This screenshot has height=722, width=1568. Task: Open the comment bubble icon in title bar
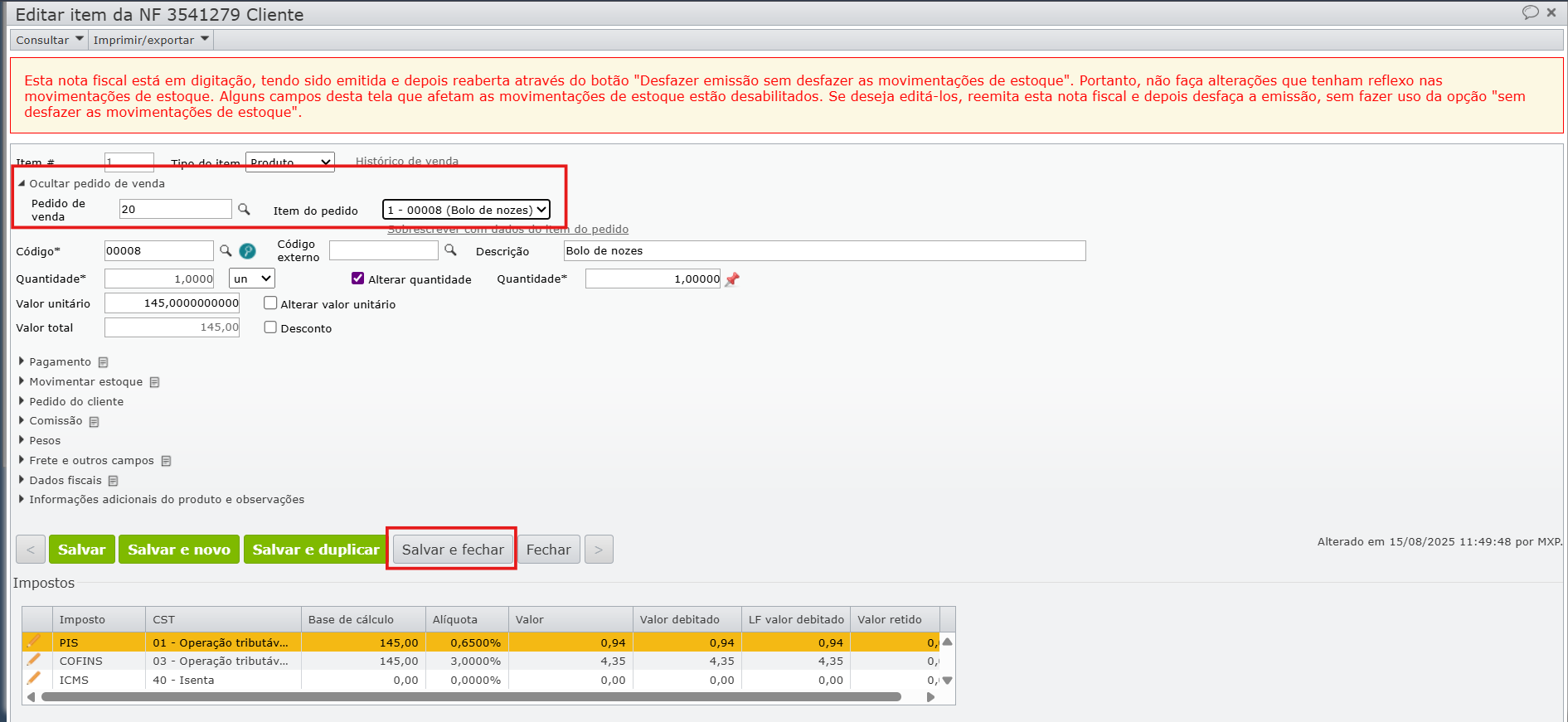point(1530,12)
